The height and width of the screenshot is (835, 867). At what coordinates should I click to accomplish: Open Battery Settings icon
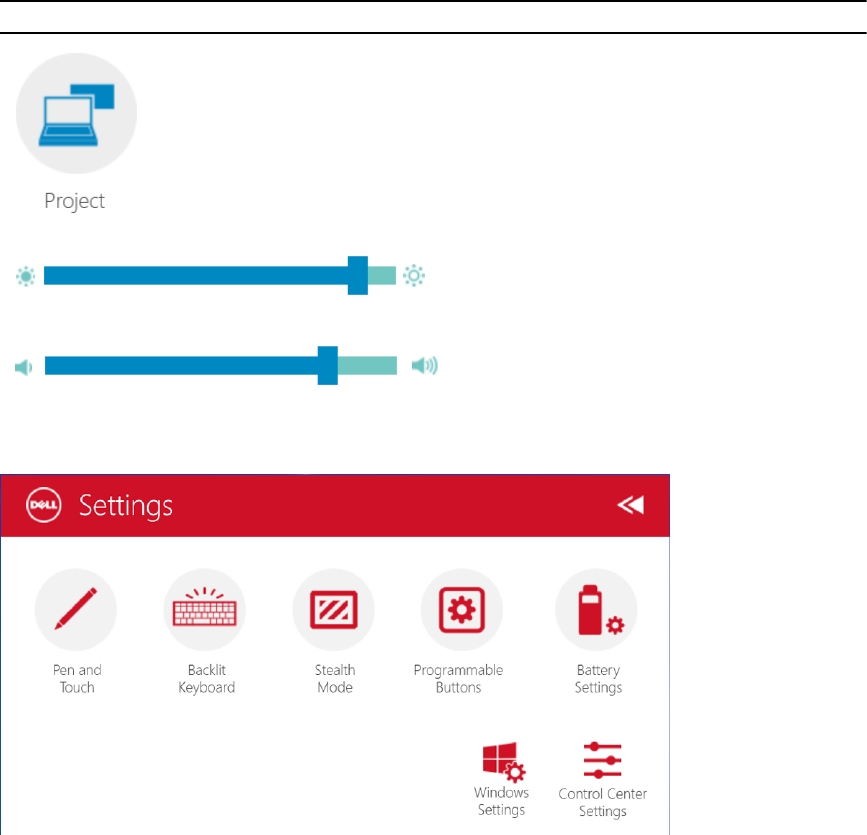596,609
